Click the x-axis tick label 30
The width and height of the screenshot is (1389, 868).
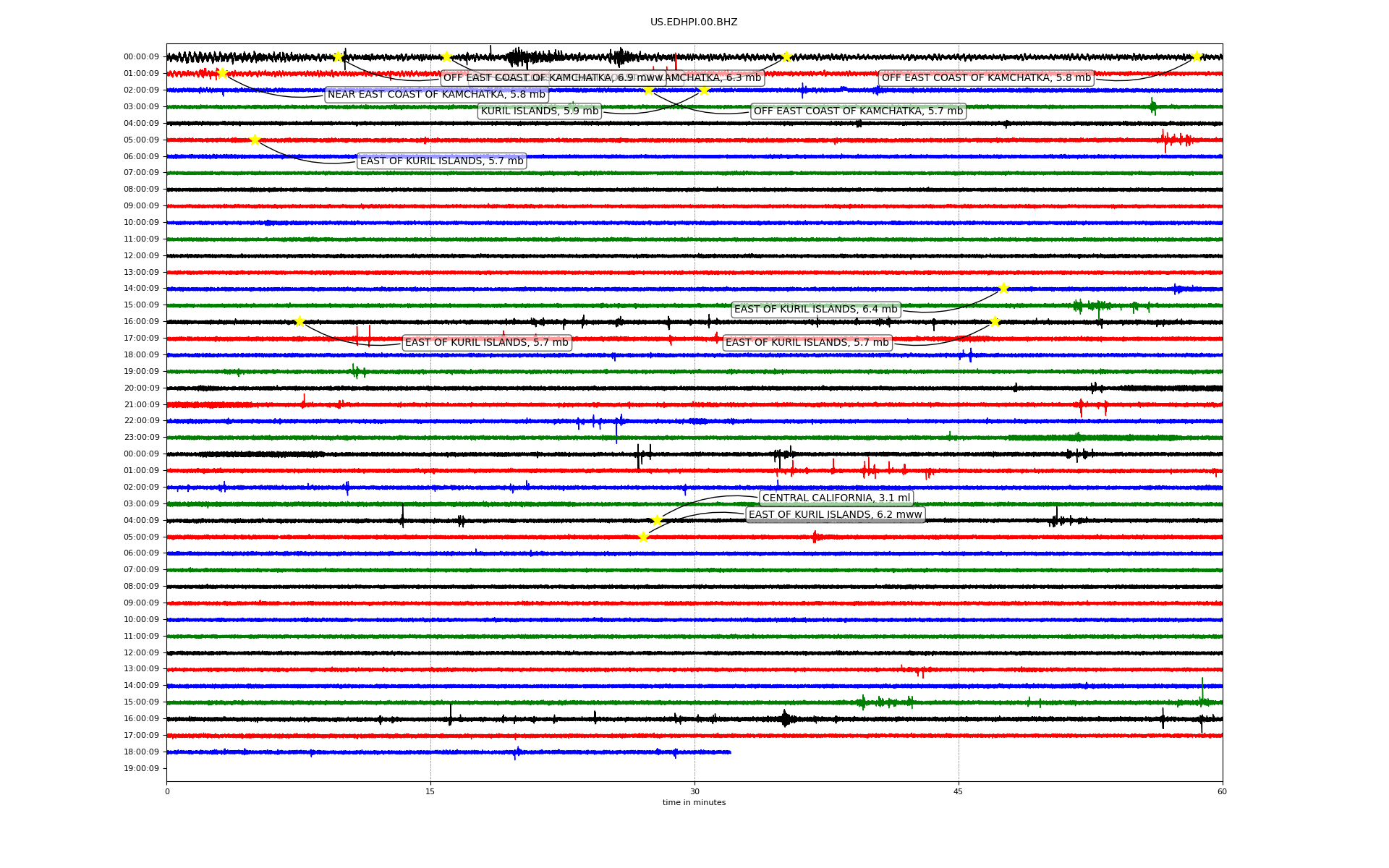click(x=694, y=791)
